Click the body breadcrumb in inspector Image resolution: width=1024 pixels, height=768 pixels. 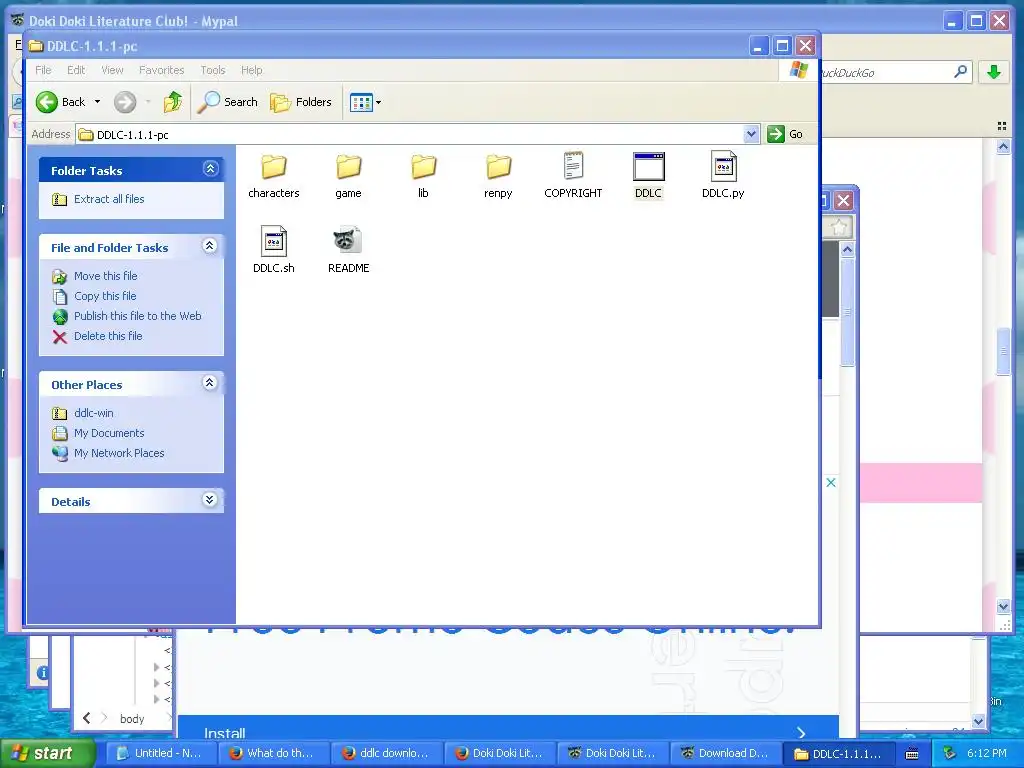(132, 719)
